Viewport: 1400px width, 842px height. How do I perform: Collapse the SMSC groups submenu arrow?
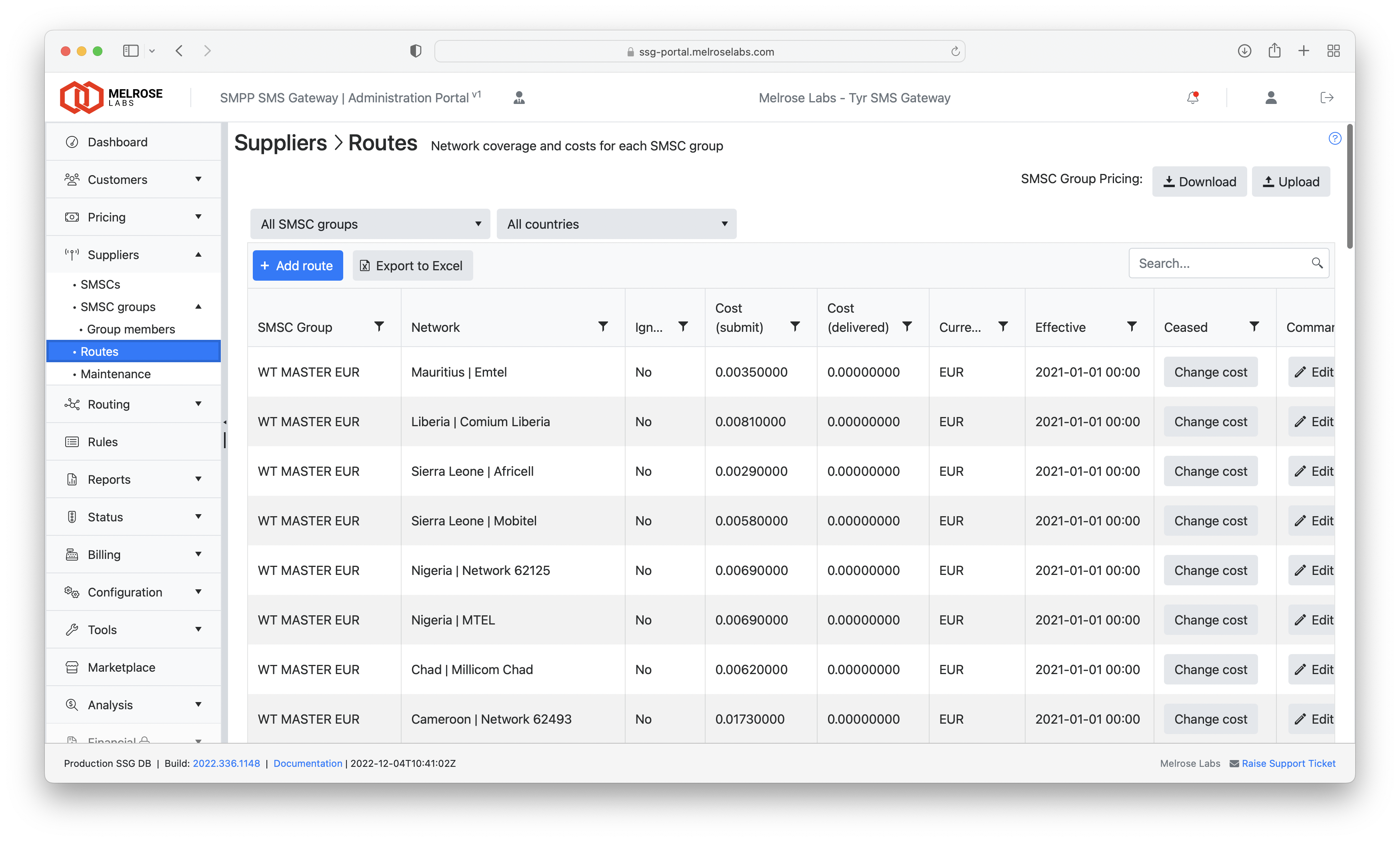[198, 306]
